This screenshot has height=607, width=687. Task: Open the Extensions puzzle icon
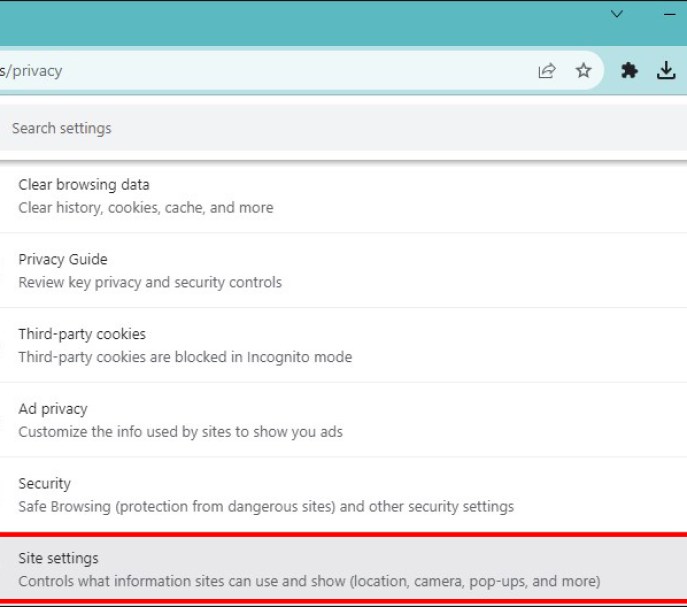[x=629, y=70]
